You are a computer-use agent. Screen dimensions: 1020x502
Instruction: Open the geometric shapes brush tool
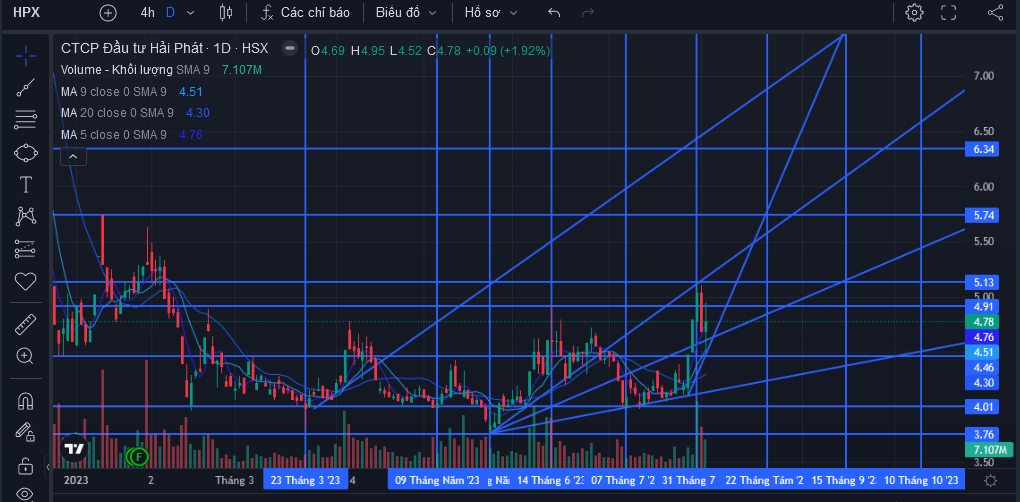coord(25,153)
